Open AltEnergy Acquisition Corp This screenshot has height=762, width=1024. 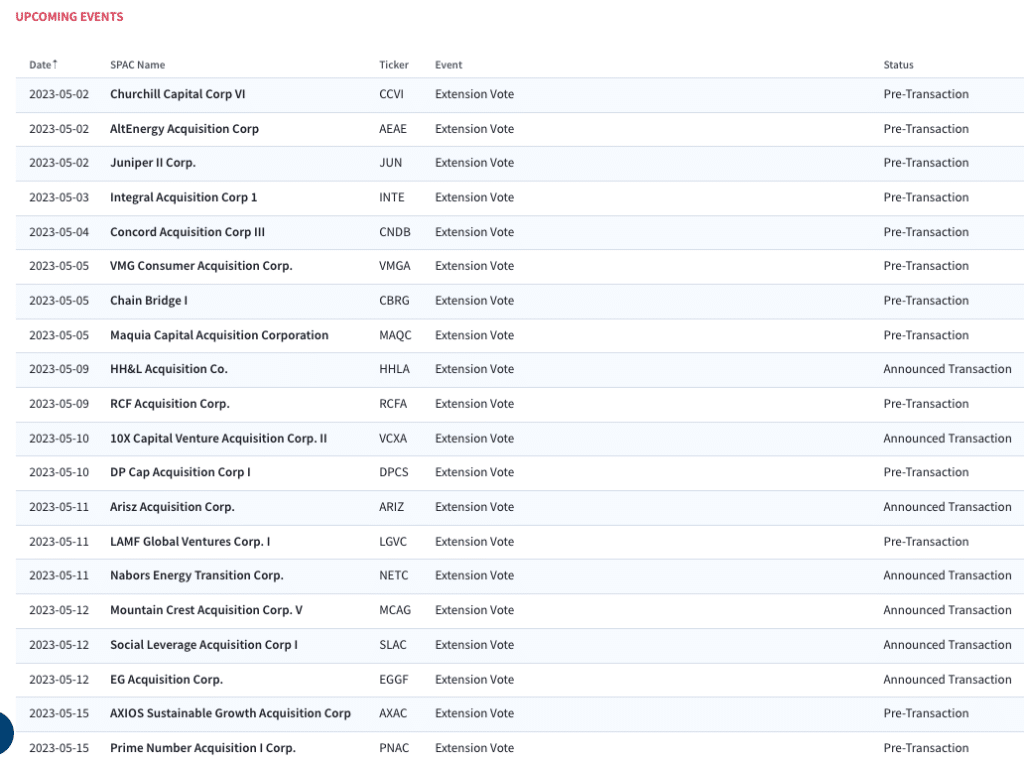184,129
